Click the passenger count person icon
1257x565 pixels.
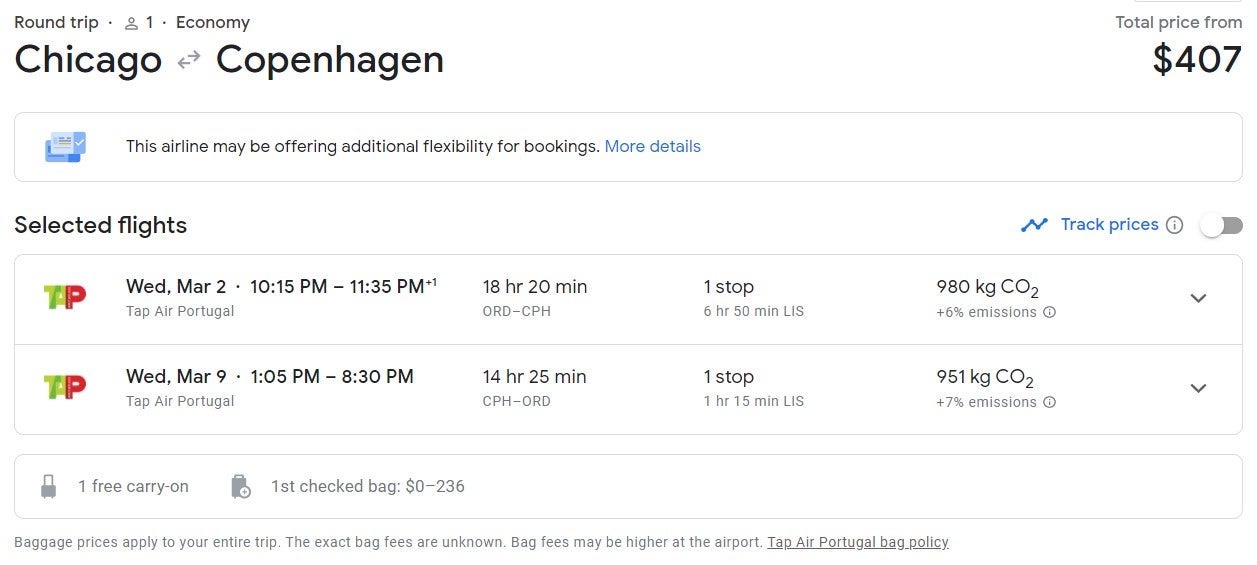click(x=131, y=23)
